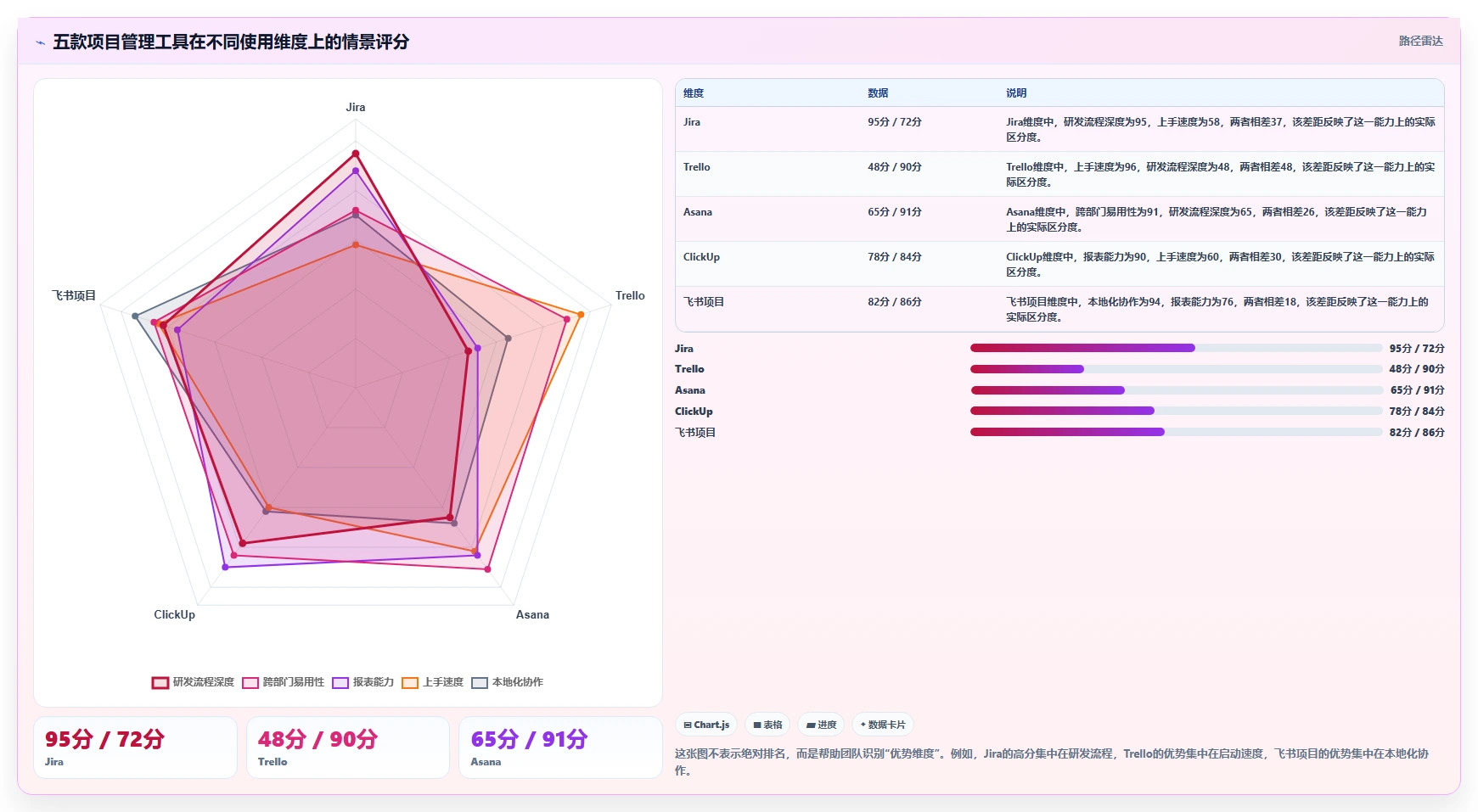Click the 路径雷达 label in header
Screen dimensions: 1478x812
(1421, 41)
